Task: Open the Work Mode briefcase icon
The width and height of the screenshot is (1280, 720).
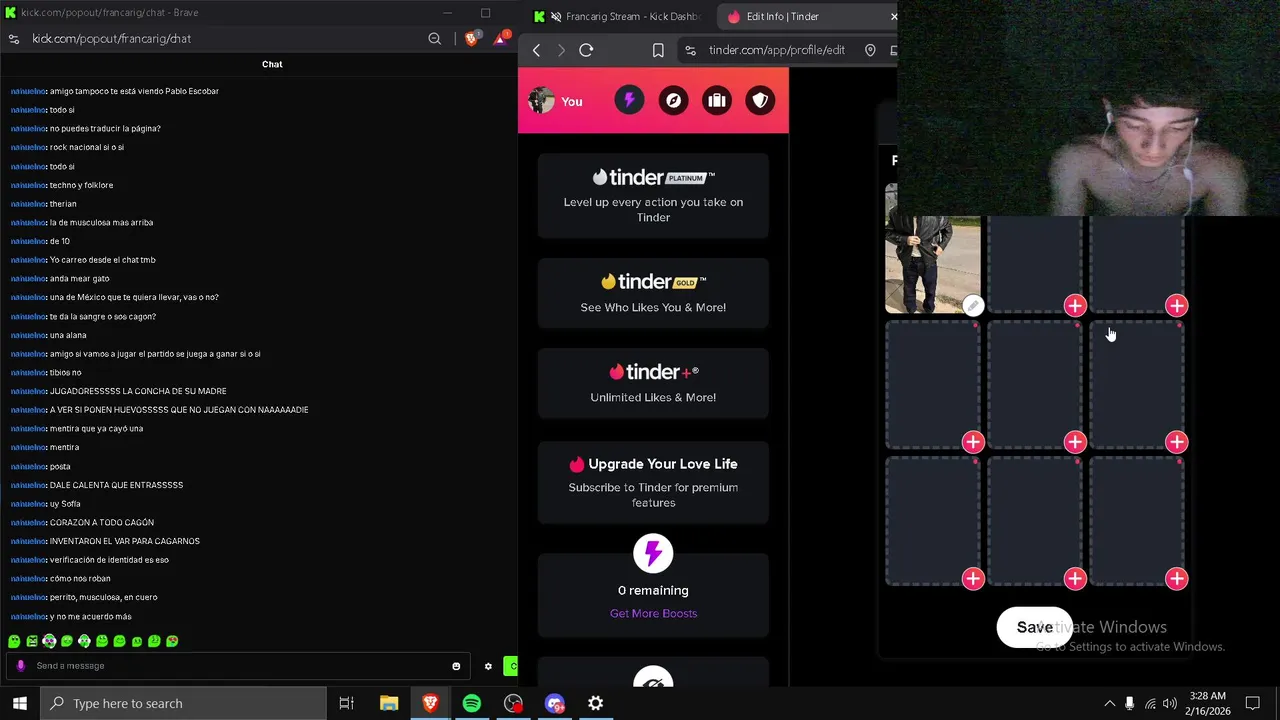Action: pyautogui.click(x=717, y=100)
